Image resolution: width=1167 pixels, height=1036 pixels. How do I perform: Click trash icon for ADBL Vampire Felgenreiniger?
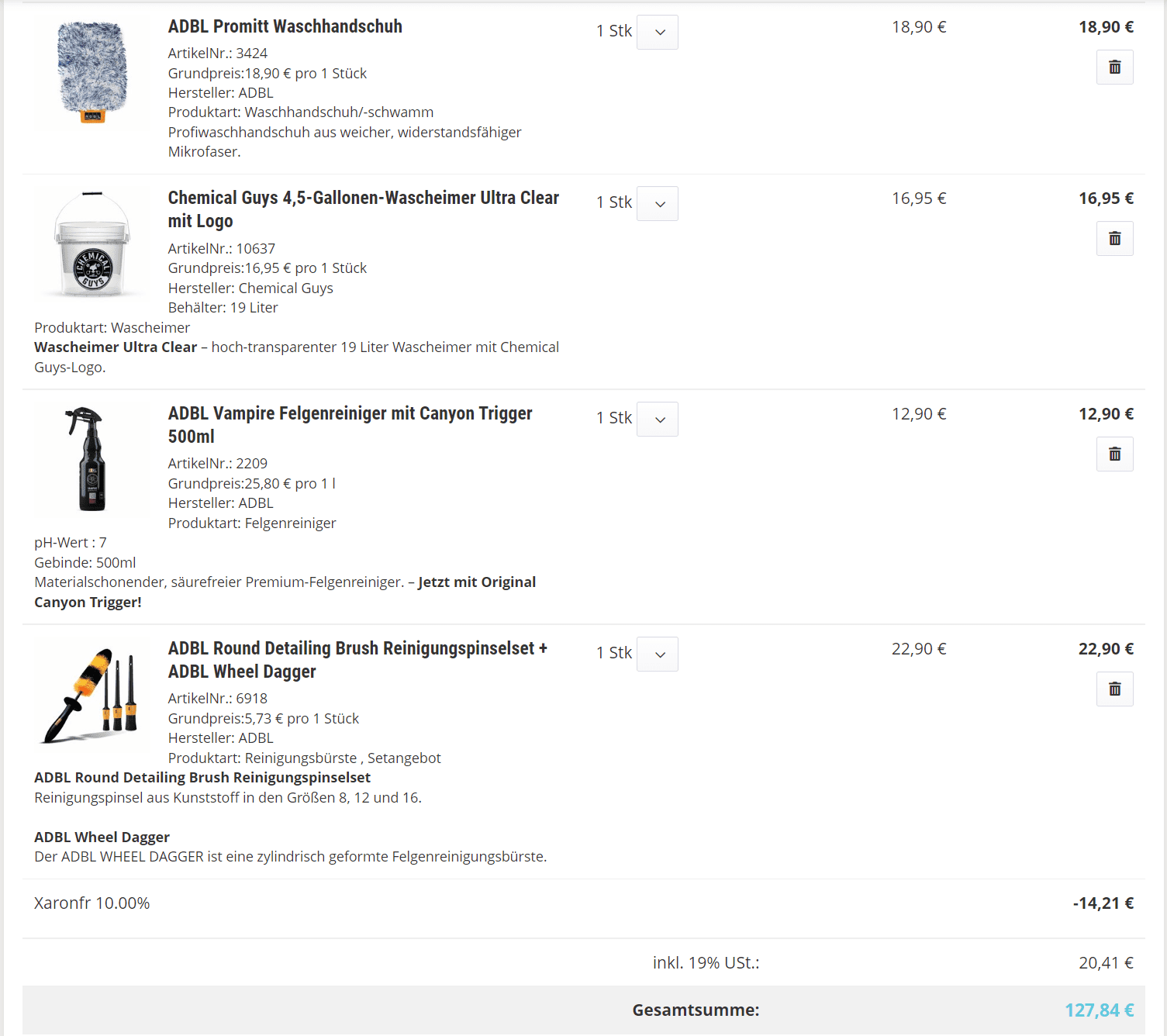(1114, 454)
